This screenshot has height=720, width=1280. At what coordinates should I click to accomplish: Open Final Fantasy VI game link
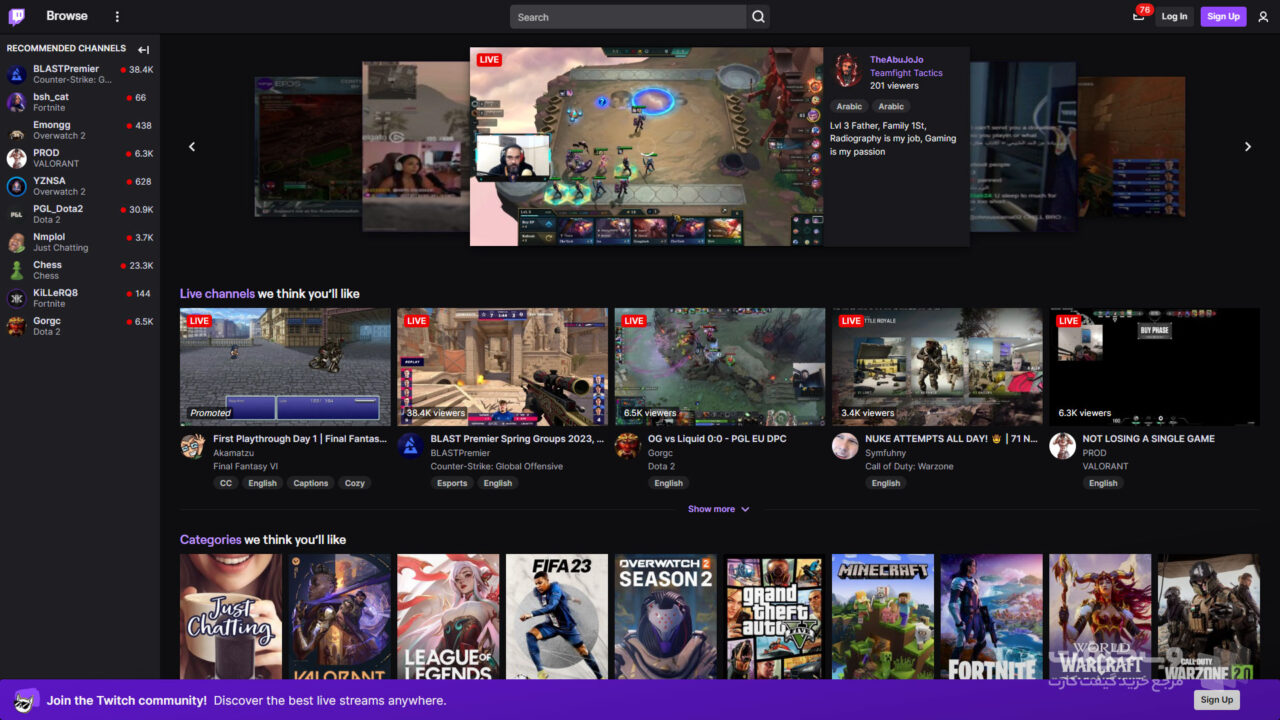(244, 466)
